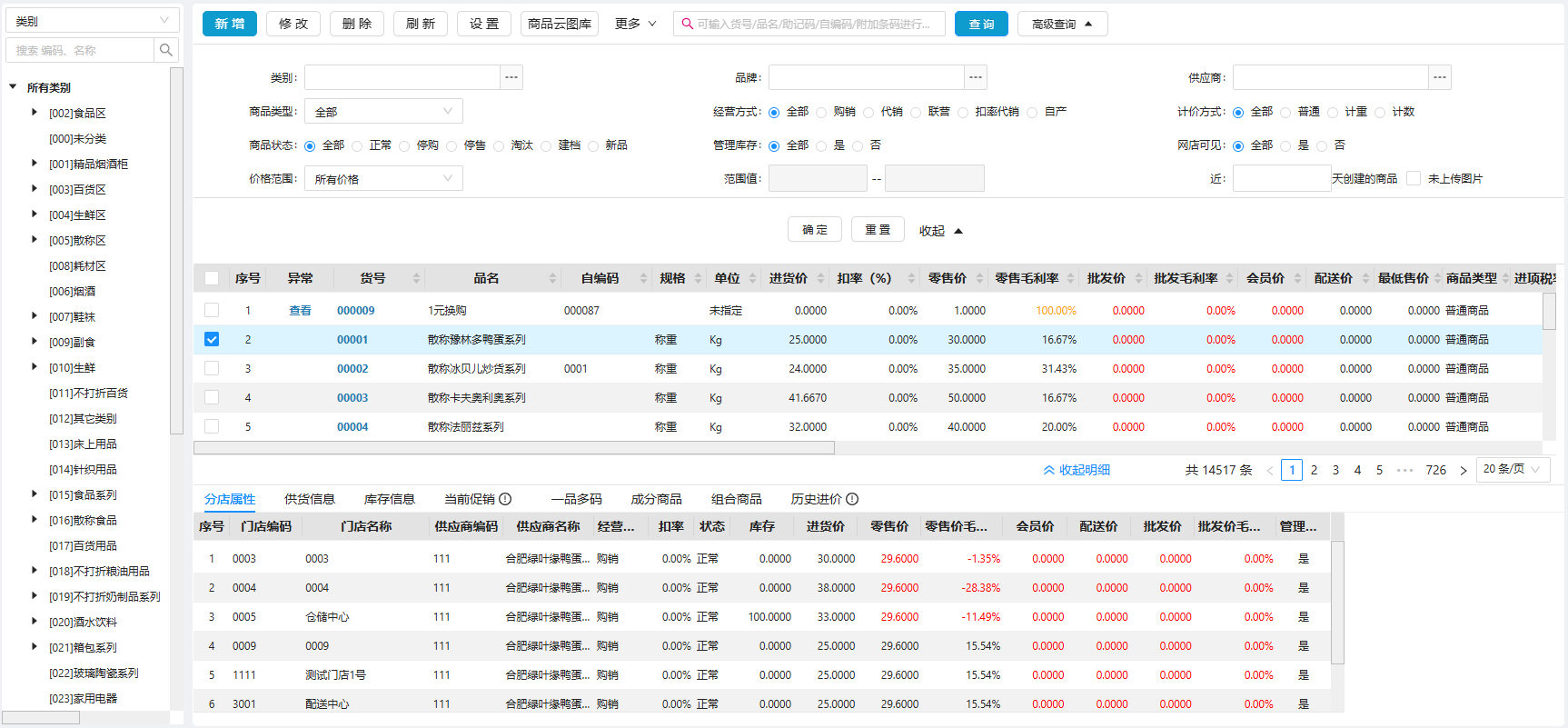Click the ellipsis button beside 品牌 field
Viewport: 1568px width, 728px height.
click(976, 77)
